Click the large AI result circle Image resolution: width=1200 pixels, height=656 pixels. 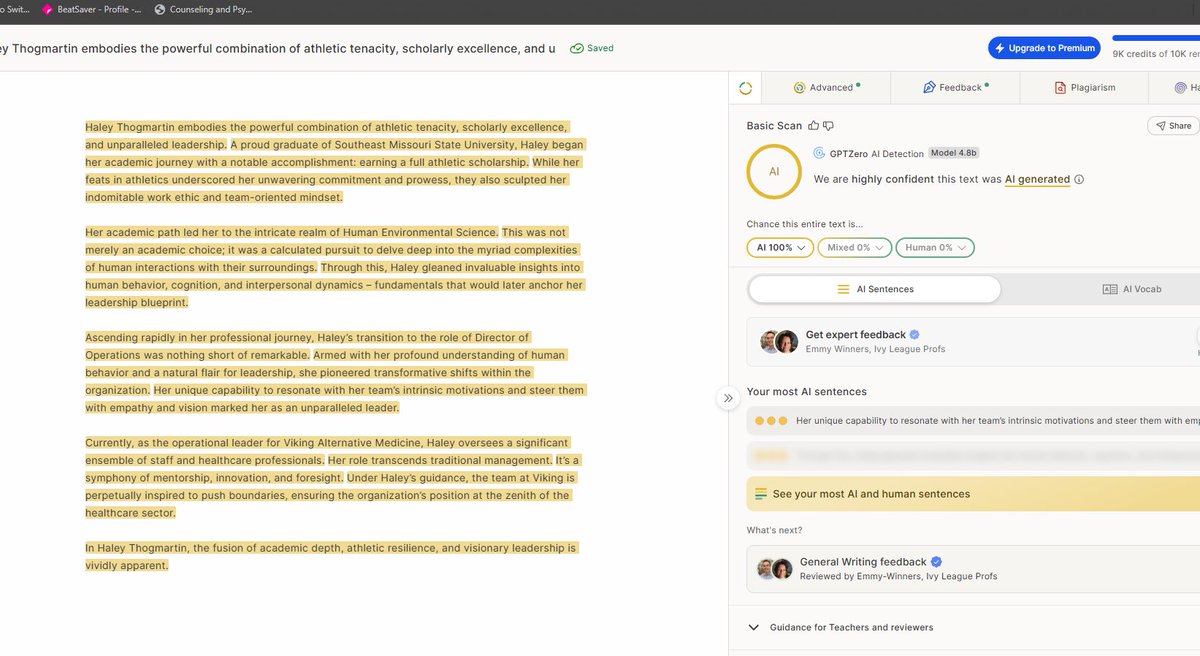pyautogui.click(x=774, y=171)
